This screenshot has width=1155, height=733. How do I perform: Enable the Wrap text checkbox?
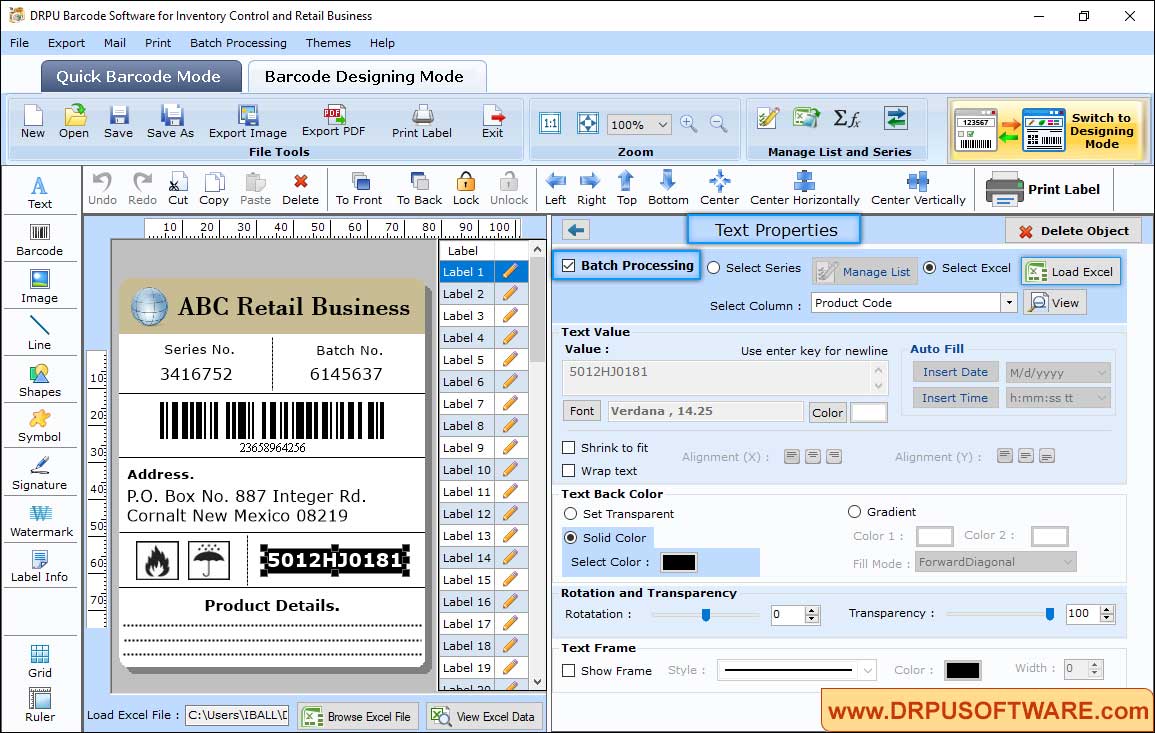point(569,471)
